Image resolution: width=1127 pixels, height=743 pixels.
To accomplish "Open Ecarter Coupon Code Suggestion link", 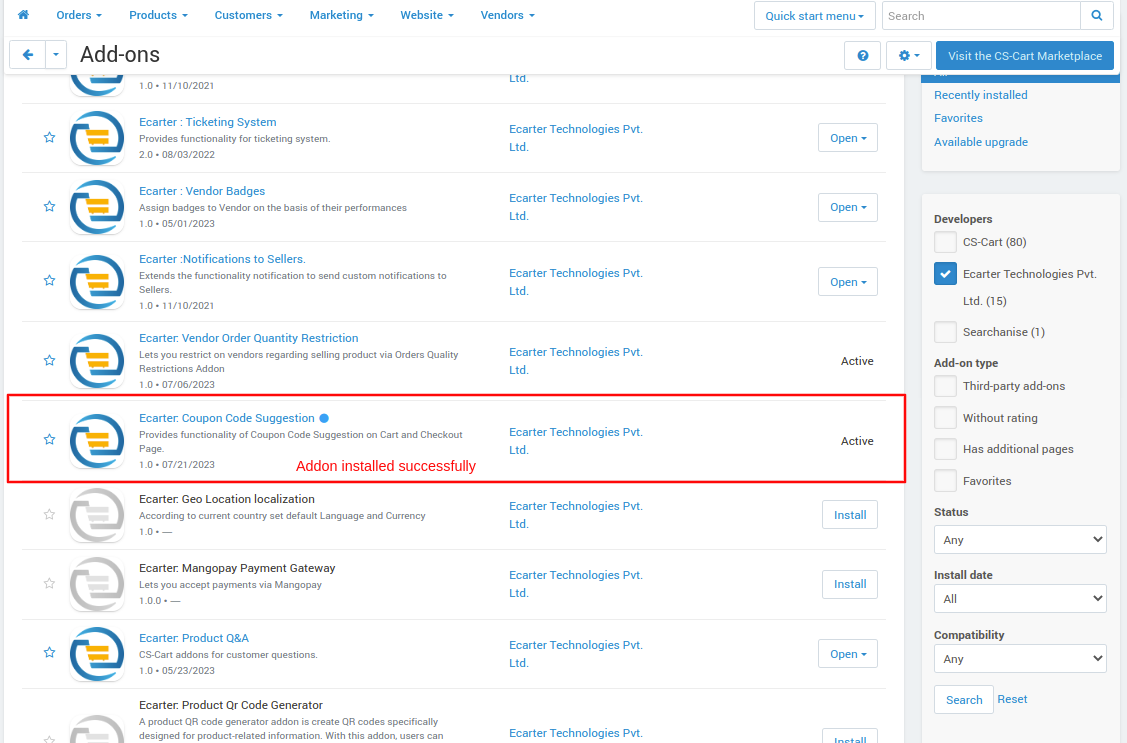I will pos(226,418).
